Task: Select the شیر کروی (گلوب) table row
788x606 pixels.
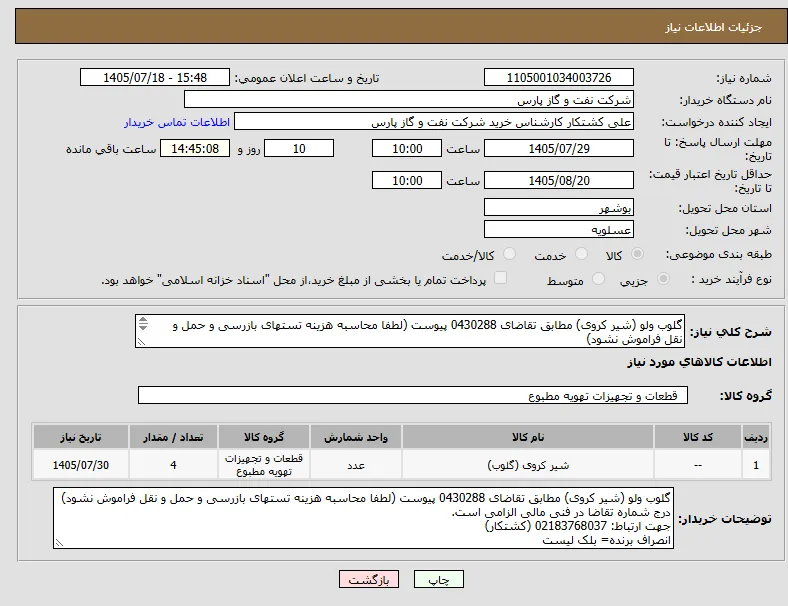Action: point(402,464)
